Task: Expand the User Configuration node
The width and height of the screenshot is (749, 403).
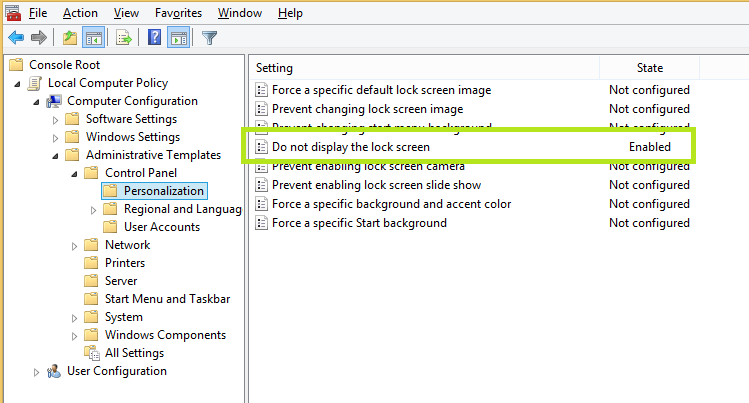Action: [x=37, y=371]
